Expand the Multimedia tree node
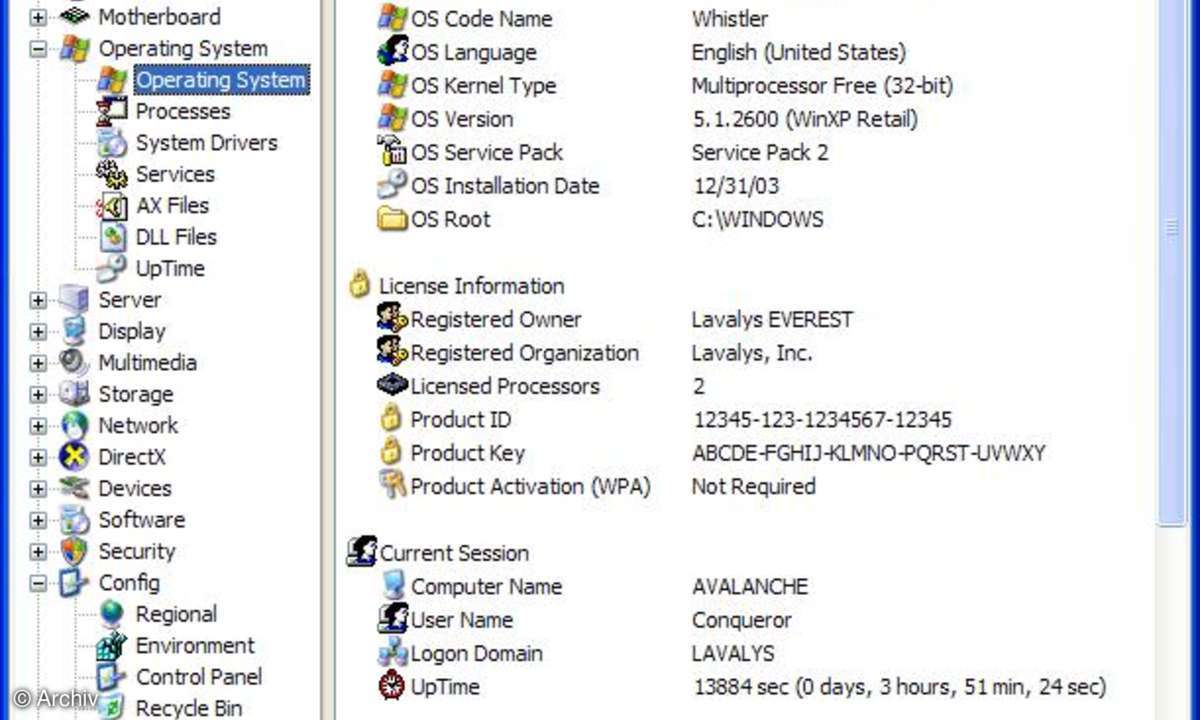 click(38, 363)
